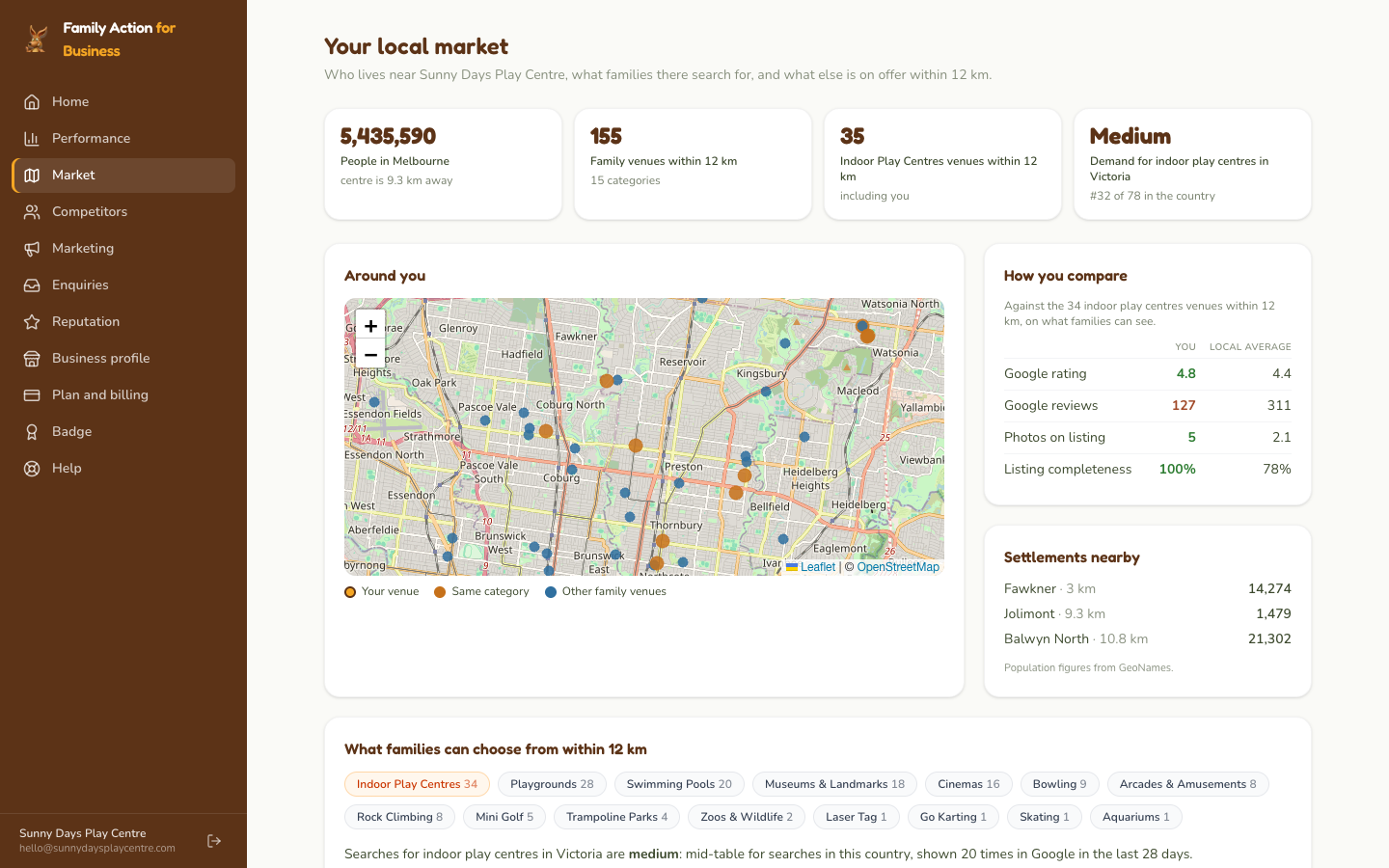The width and height of the screenshot is (1389, 868).
Task: Navigate to Marketing
Action: 123,248
